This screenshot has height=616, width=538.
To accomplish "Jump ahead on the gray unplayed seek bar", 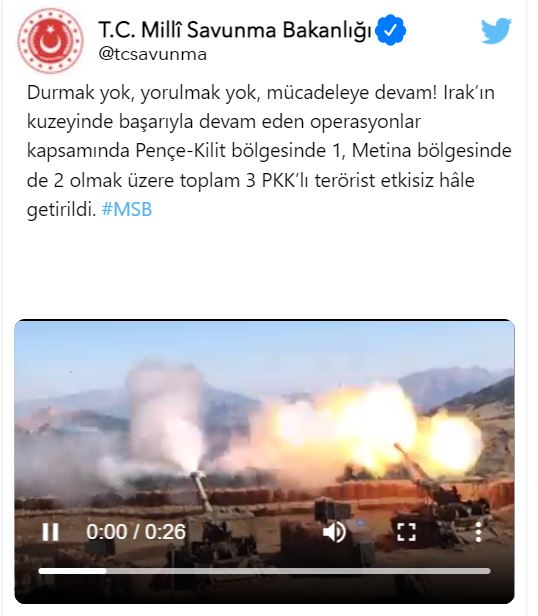I will point(298,571).
